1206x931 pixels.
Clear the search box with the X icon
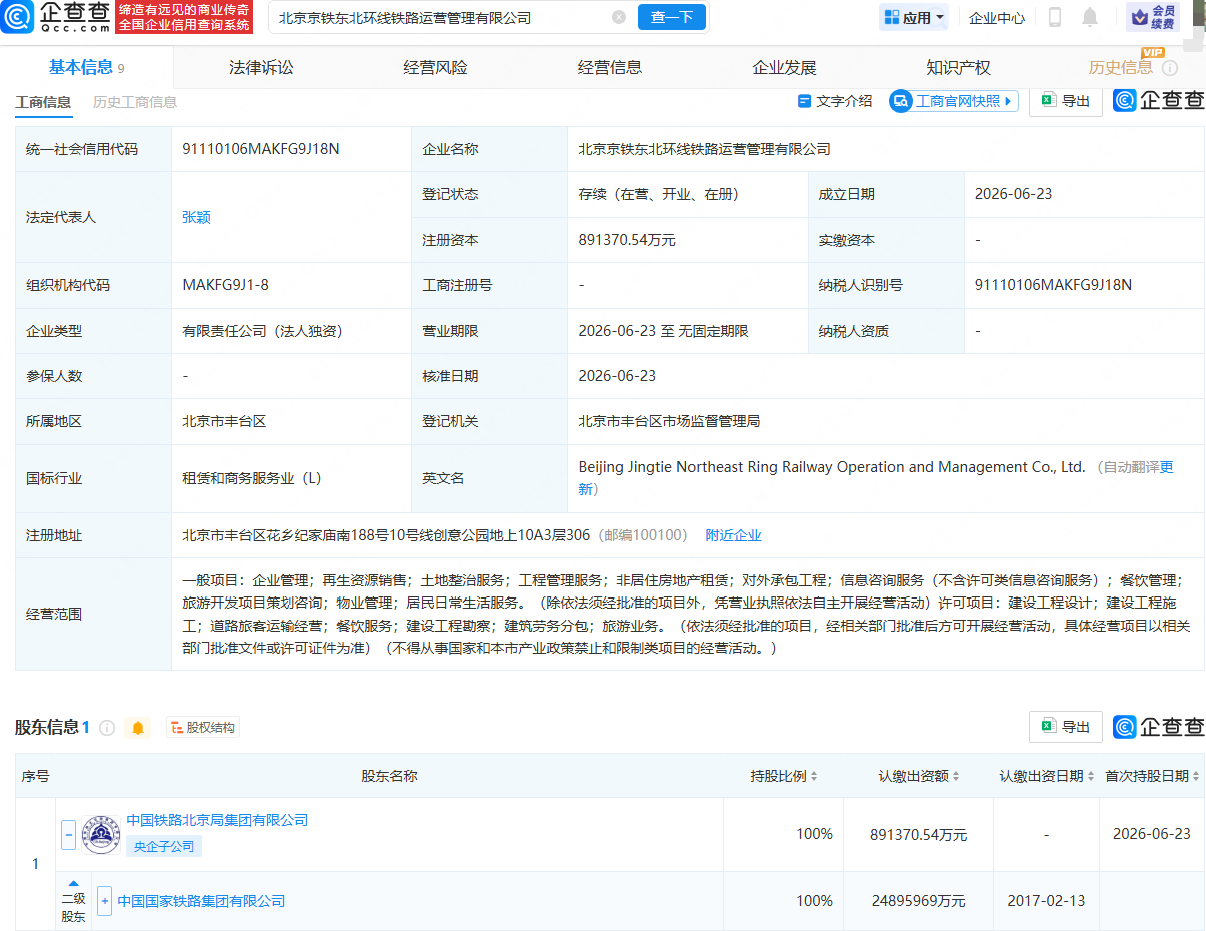619,17
